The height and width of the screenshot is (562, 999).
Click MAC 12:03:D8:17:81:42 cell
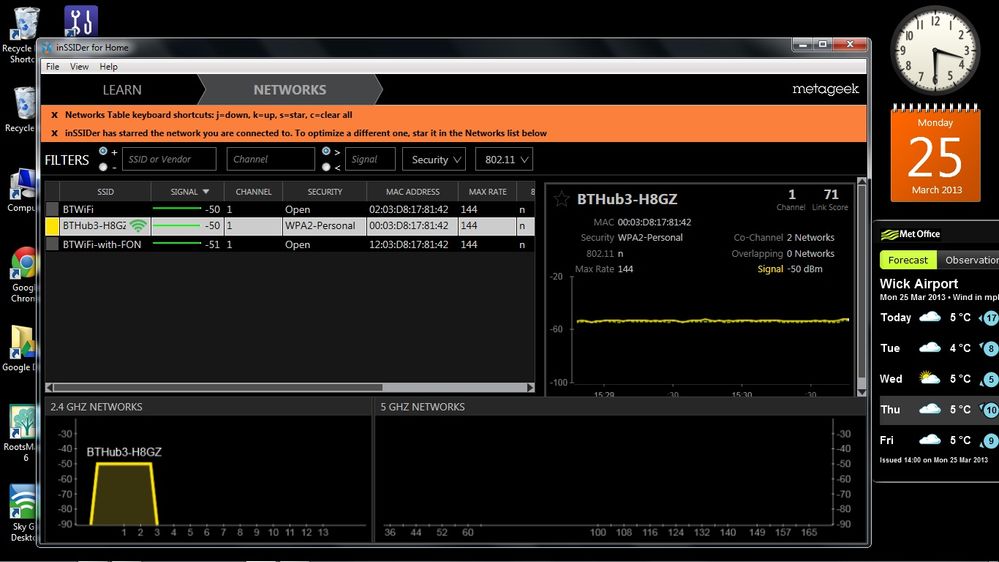[408, 244]
